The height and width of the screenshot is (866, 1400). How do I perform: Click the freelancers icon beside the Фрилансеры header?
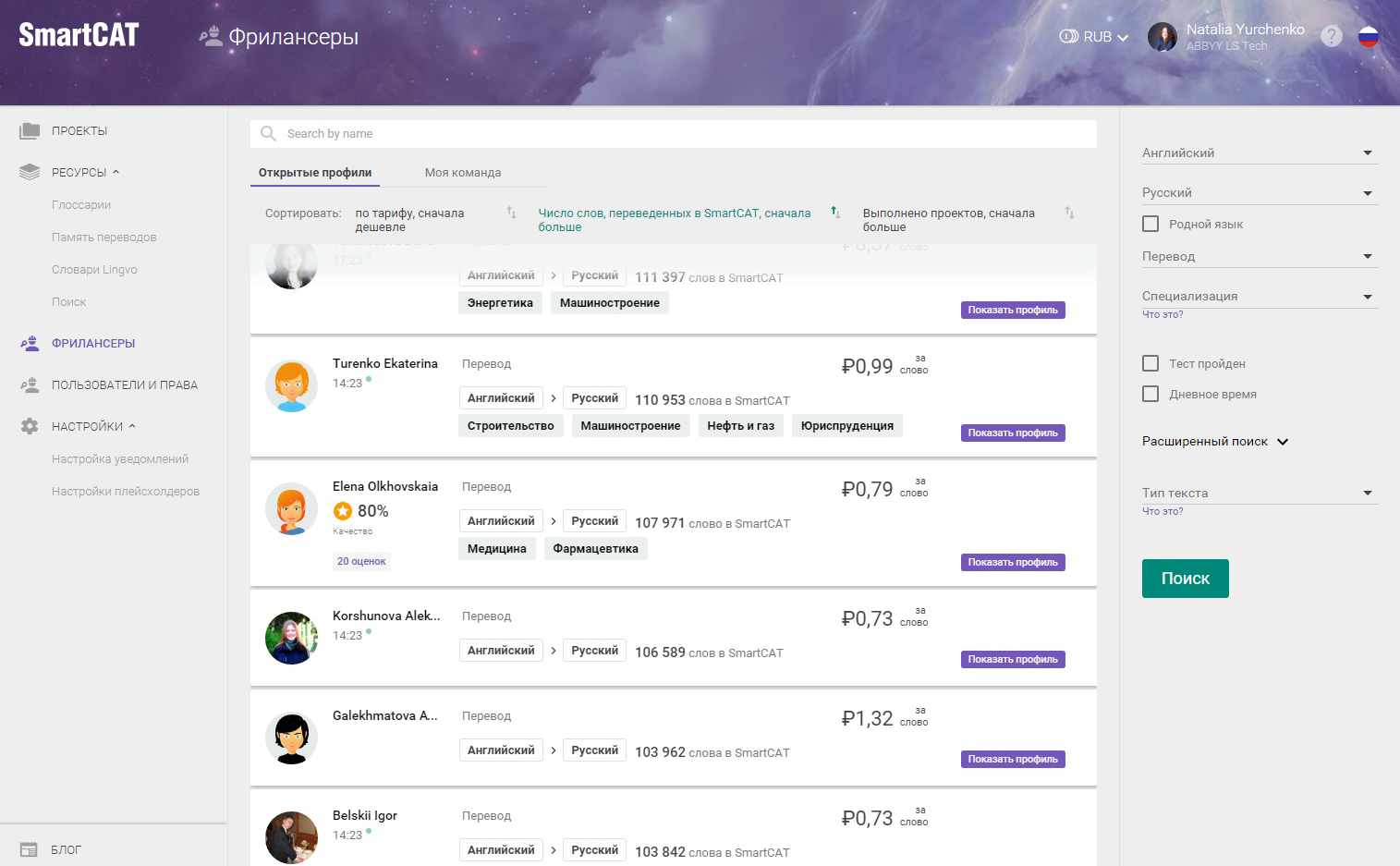[x=211, y=36]
